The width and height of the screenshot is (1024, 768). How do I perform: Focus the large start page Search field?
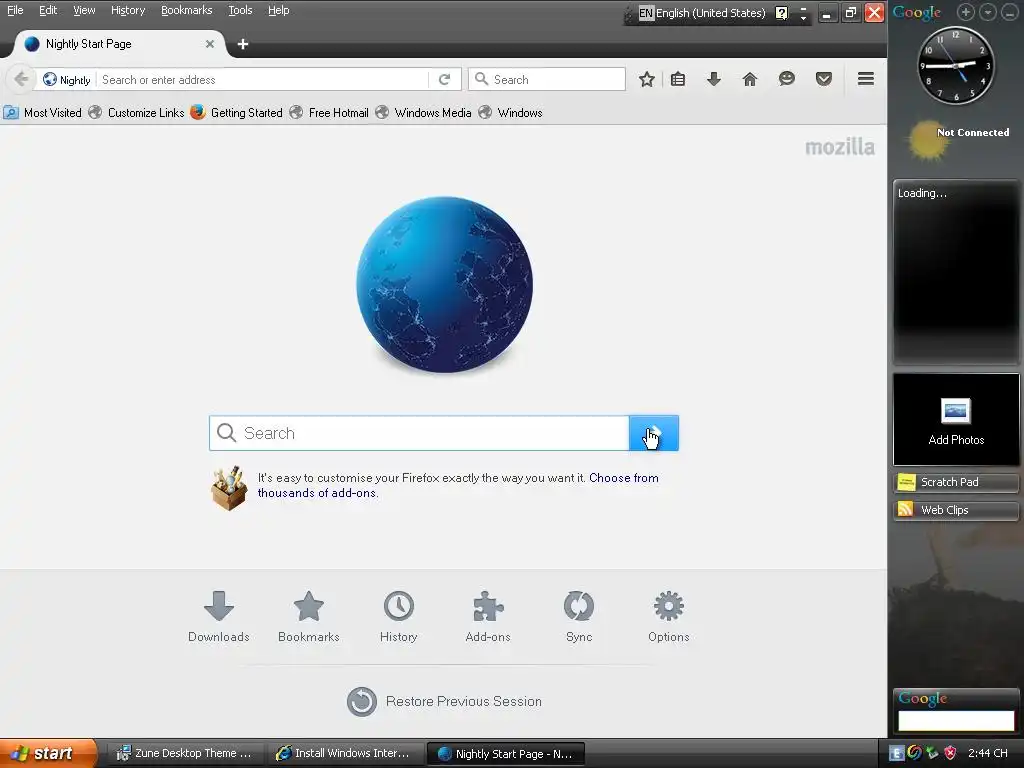coord(419,433)
